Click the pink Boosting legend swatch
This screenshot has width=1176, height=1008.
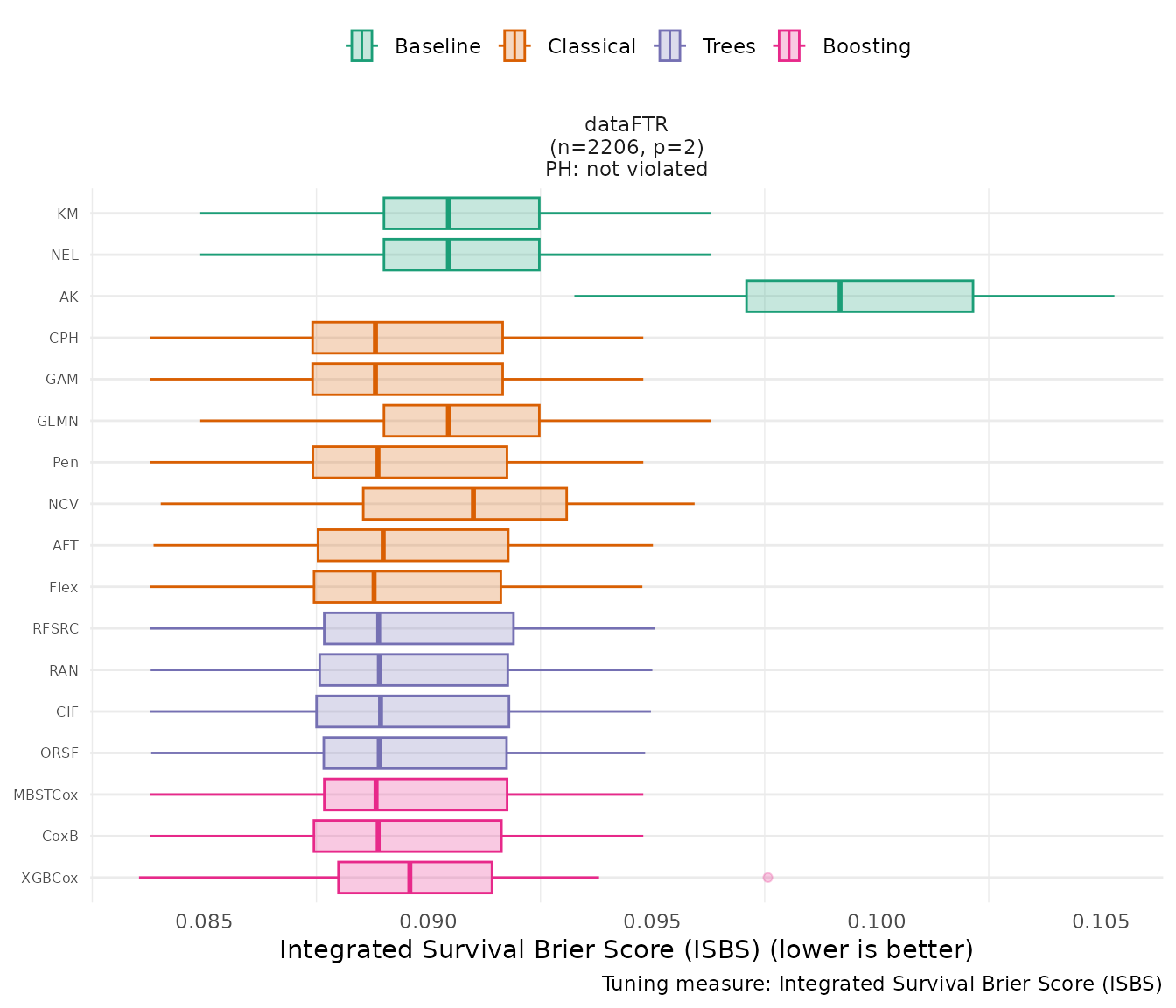[788, 46]
